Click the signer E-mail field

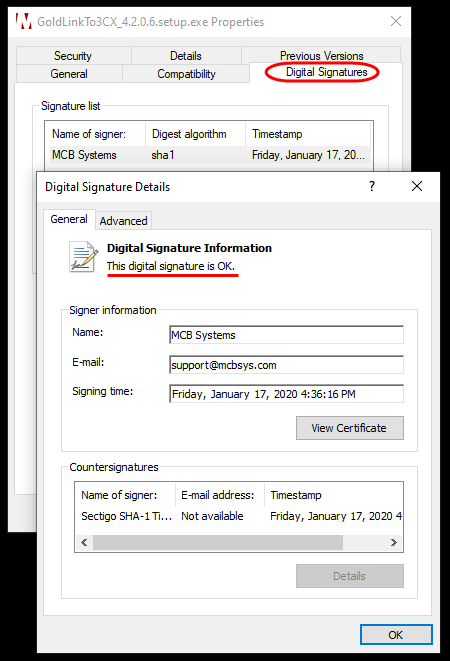(286, 365)
